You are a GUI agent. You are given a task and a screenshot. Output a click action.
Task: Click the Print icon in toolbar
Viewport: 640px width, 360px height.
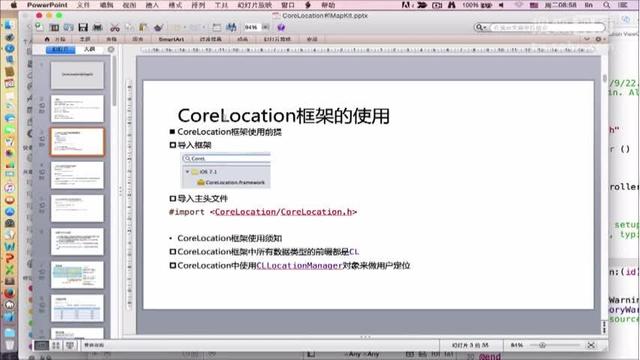(98, 27)
